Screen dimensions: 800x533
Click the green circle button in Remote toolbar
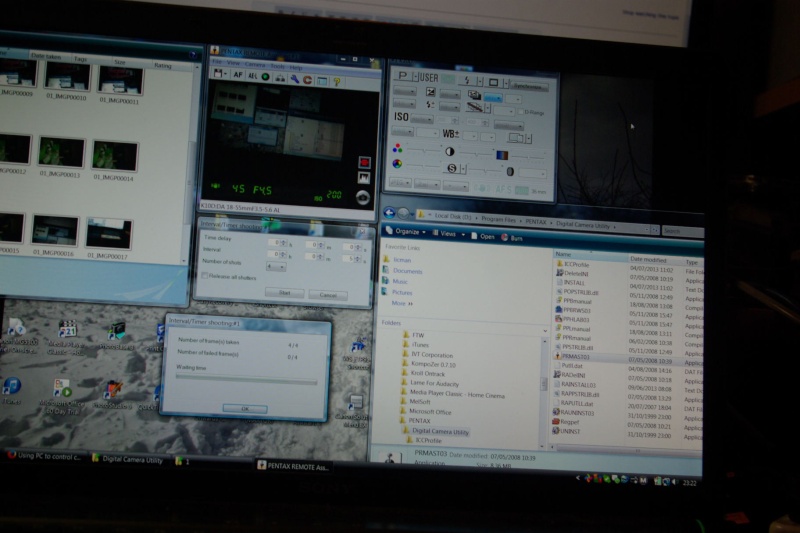click(x=265, y=77)
